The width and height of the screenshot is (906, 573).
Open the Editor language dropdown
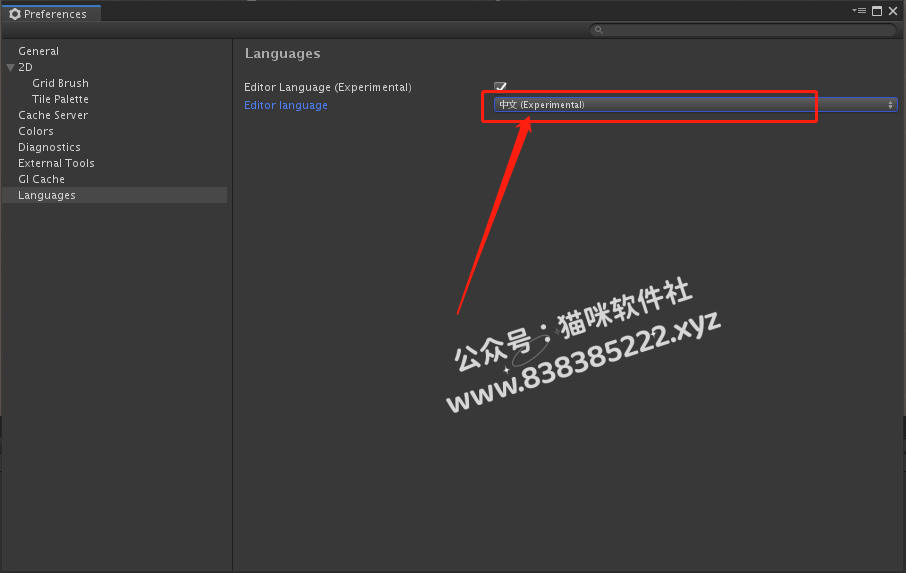click(x=695, y=105)
